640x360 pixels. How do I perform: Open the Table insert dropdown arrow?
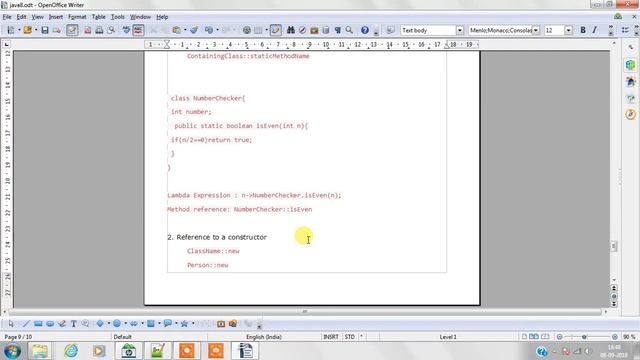pyautogui.click(x=267, y=30)
